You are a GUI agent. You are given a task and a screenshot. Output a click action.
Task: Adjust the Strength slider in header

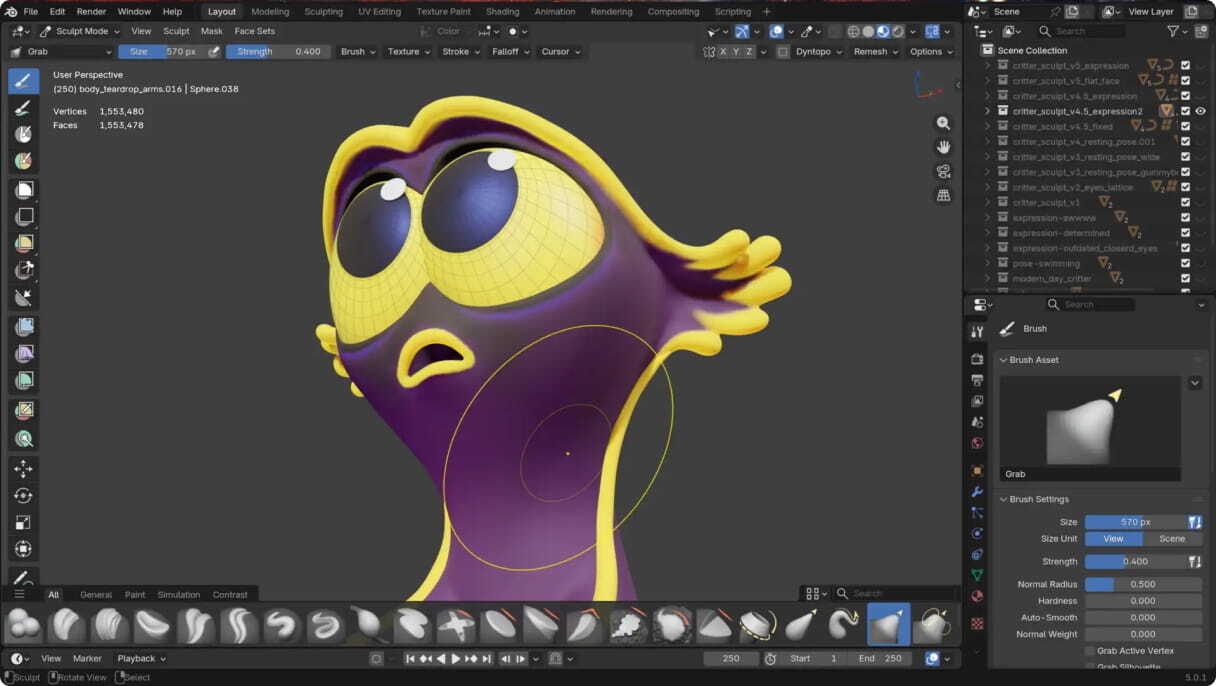[279, 51]
